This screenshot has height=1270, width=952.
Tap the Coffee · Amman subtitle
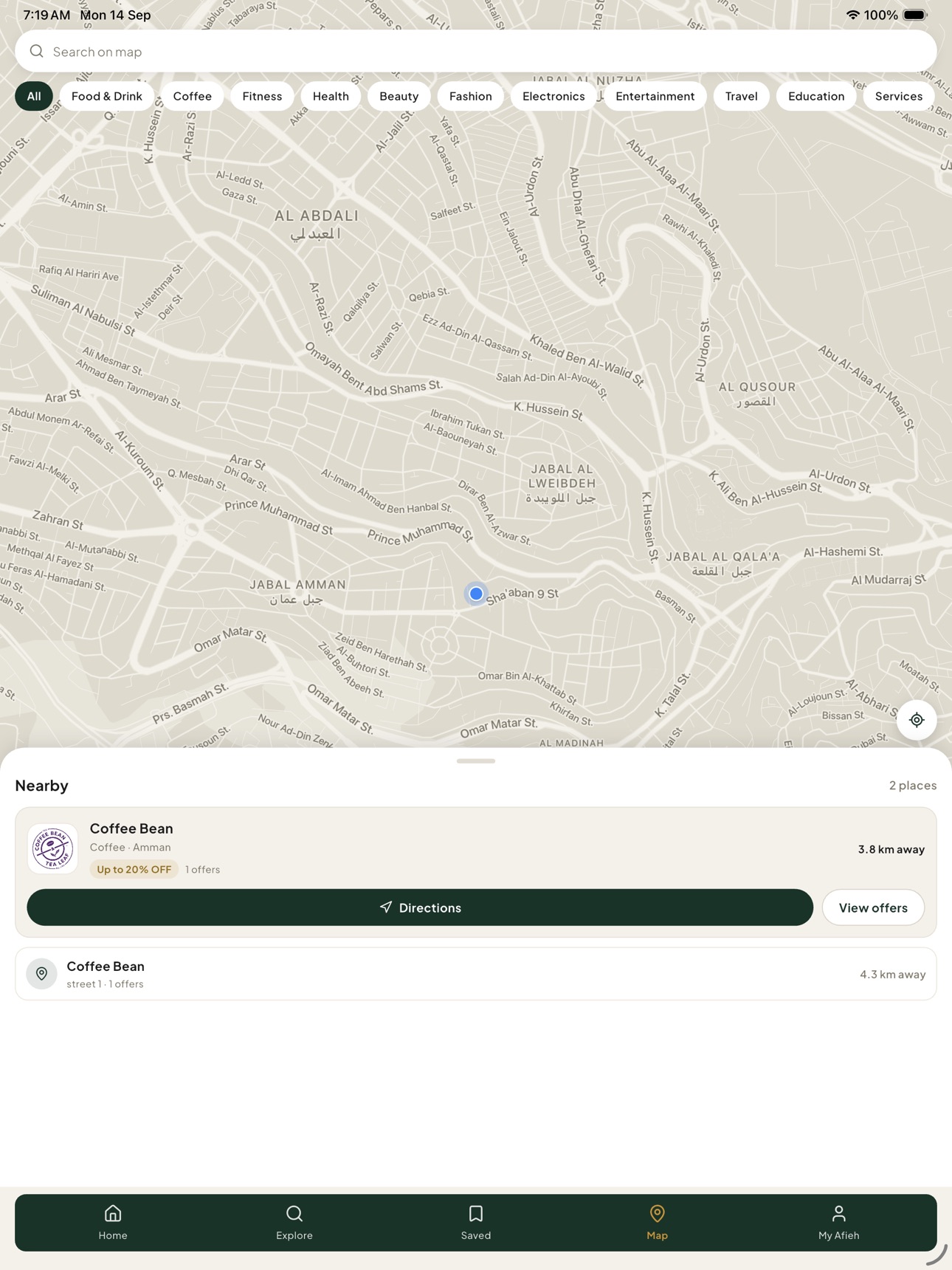[130, 847]
